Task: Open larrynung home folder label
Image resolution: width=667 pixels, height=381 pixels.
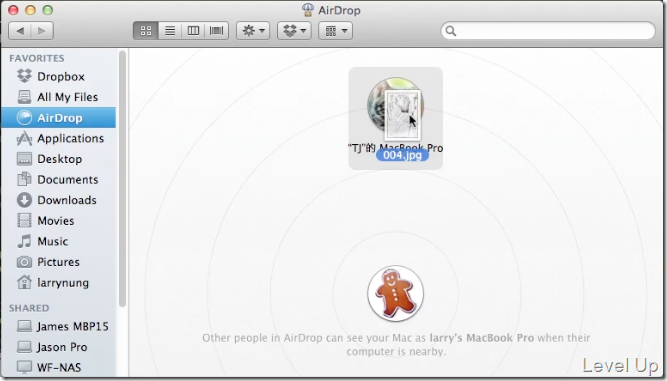Action: tap(63, 283)
